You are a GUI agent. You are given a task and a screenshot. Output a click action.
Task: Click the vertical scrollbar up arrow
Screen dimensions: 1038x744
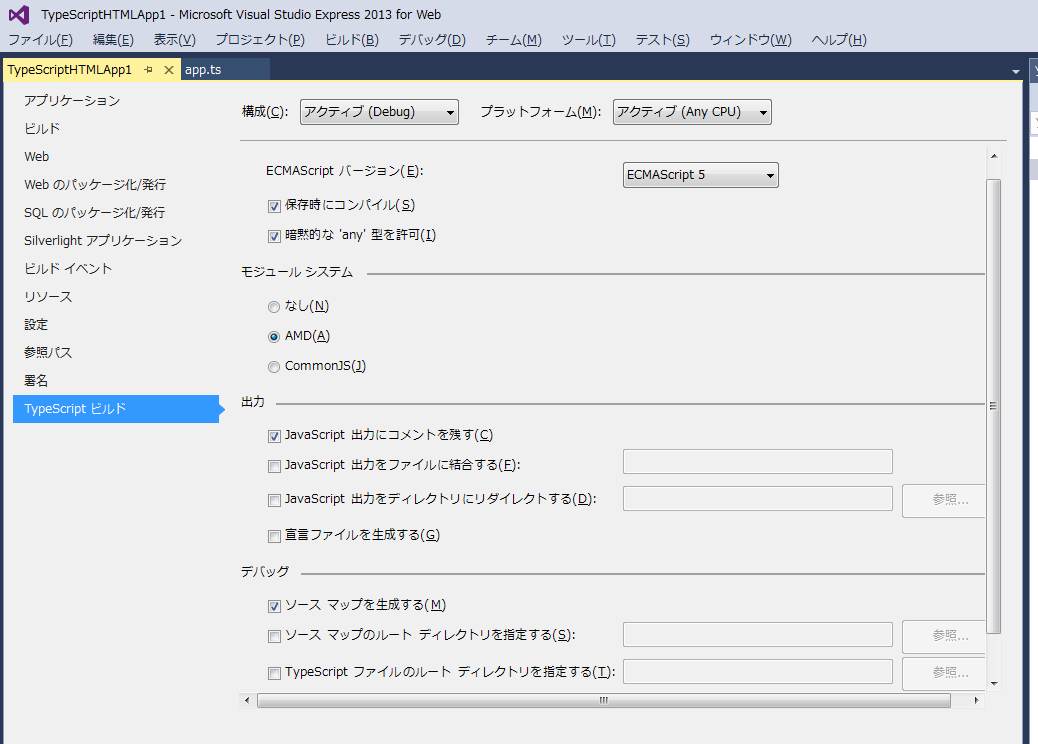pos(994,156)
